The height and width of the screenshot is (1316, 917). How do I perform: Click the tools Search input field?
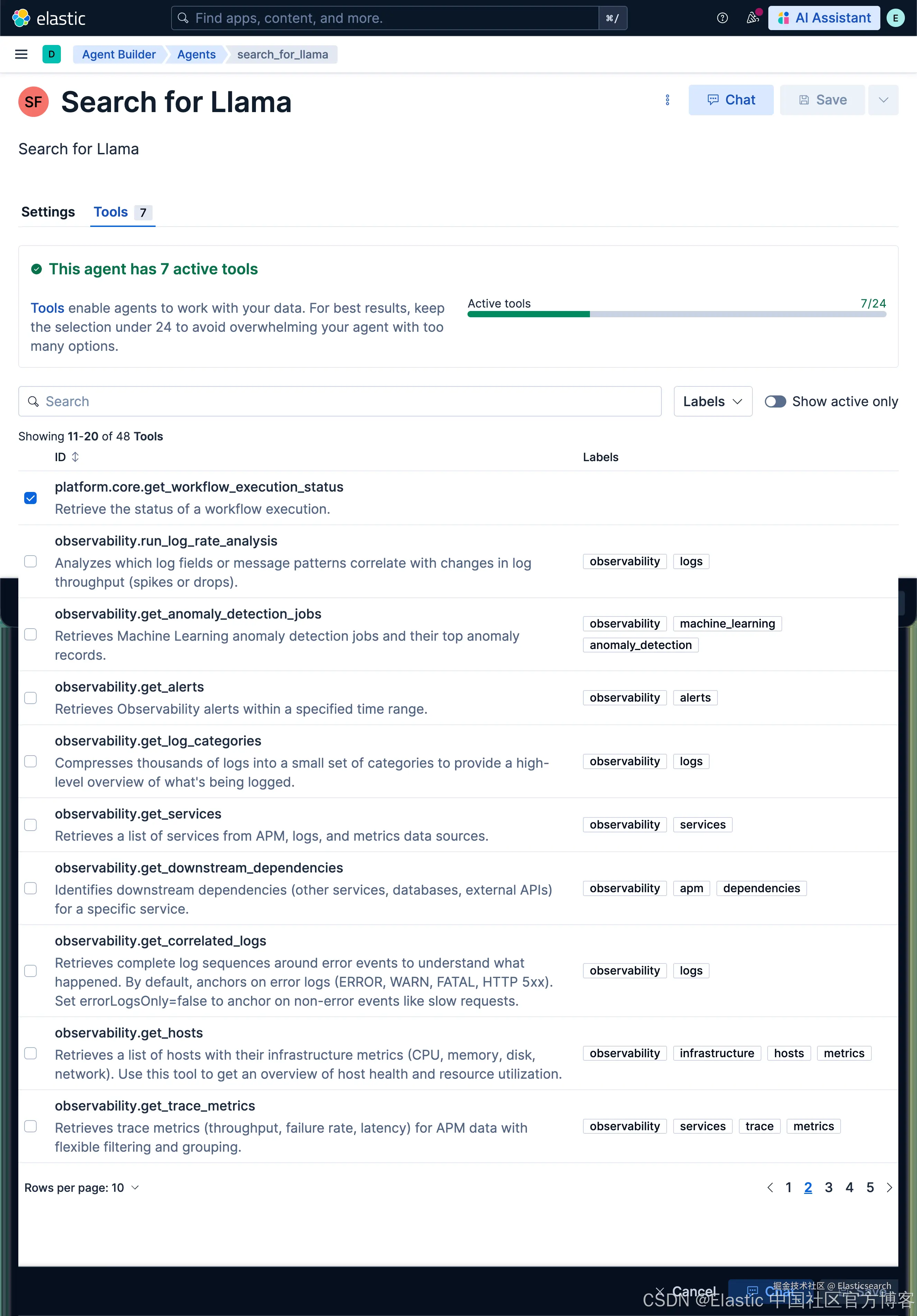pyautogui.click(x=340, y=401)
